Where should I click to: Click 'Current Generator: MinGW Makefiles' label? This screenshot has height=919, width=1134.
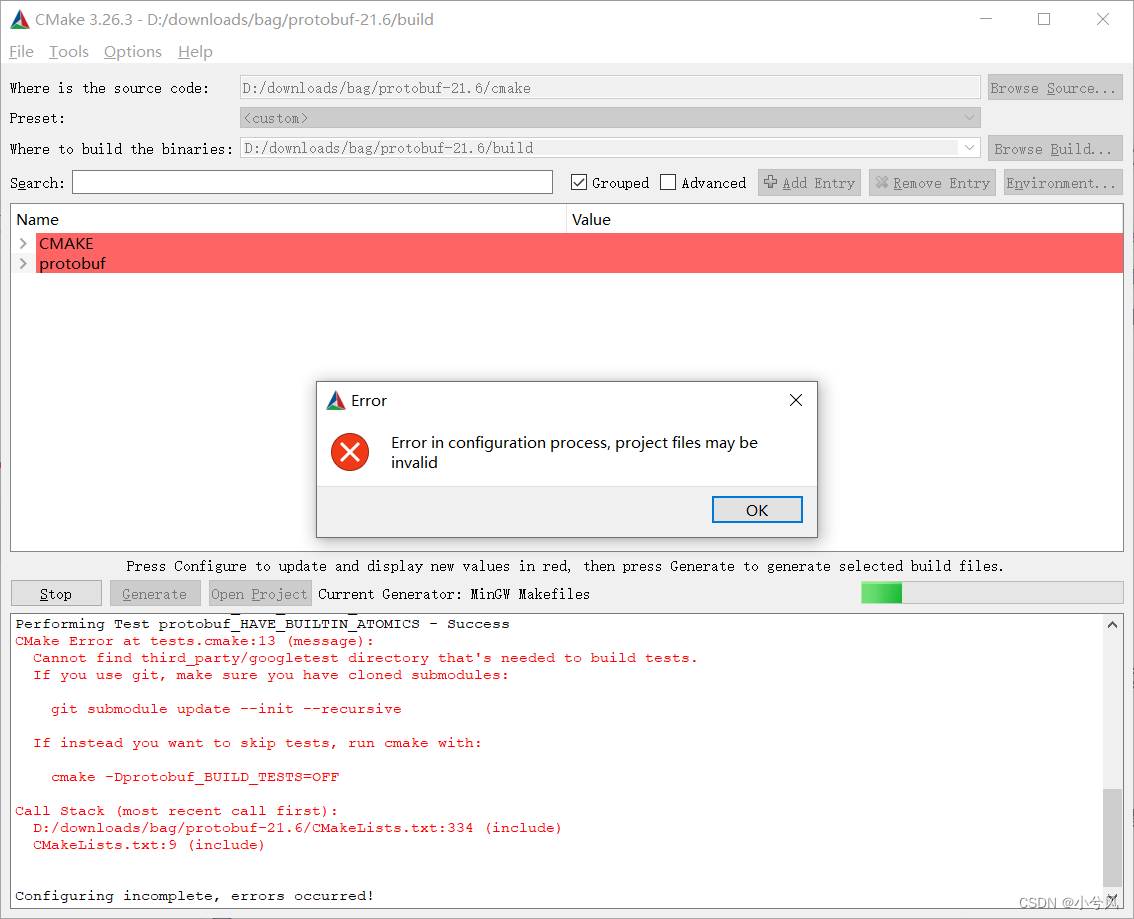pyautogui.click(x=453, y=594)
